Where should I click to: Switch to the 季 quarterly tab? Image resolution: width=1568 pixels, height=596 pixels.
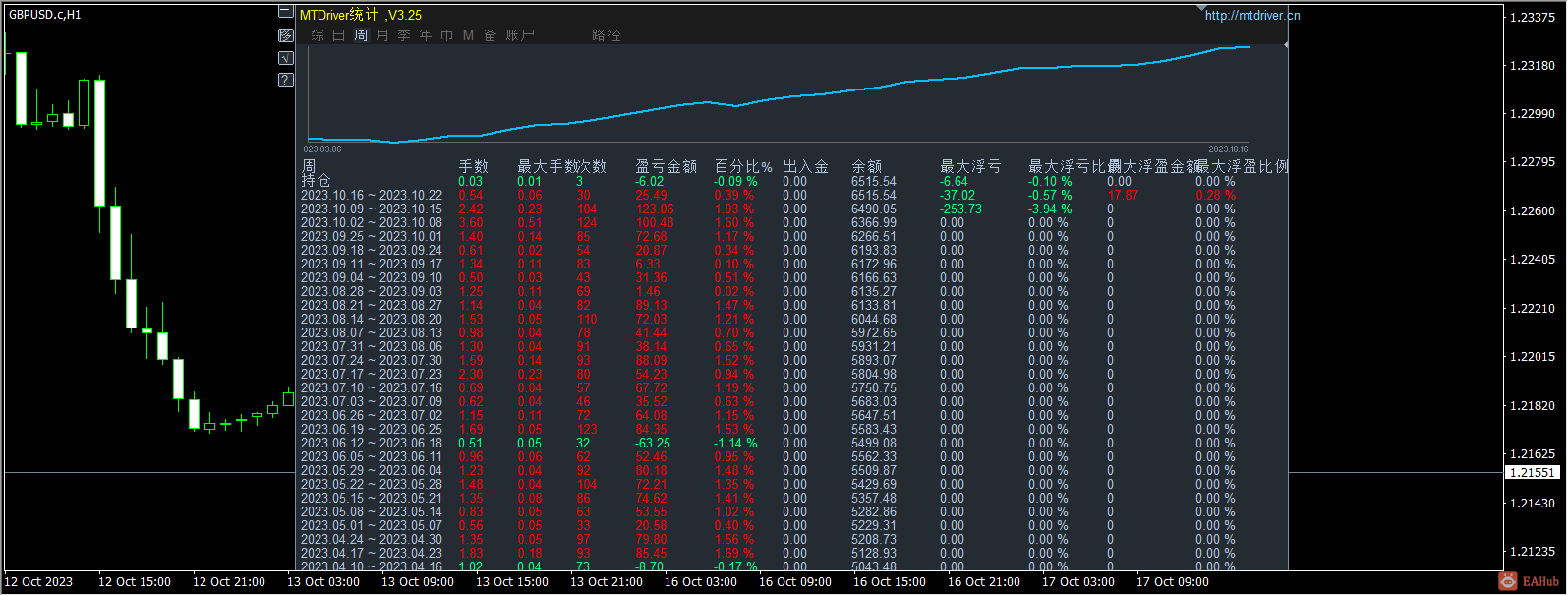404,35
